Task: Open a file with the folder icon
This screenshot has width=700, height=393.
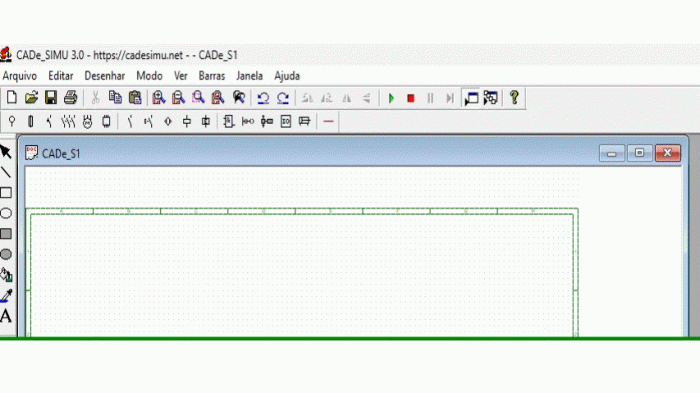Action: (x=31, y=97)
